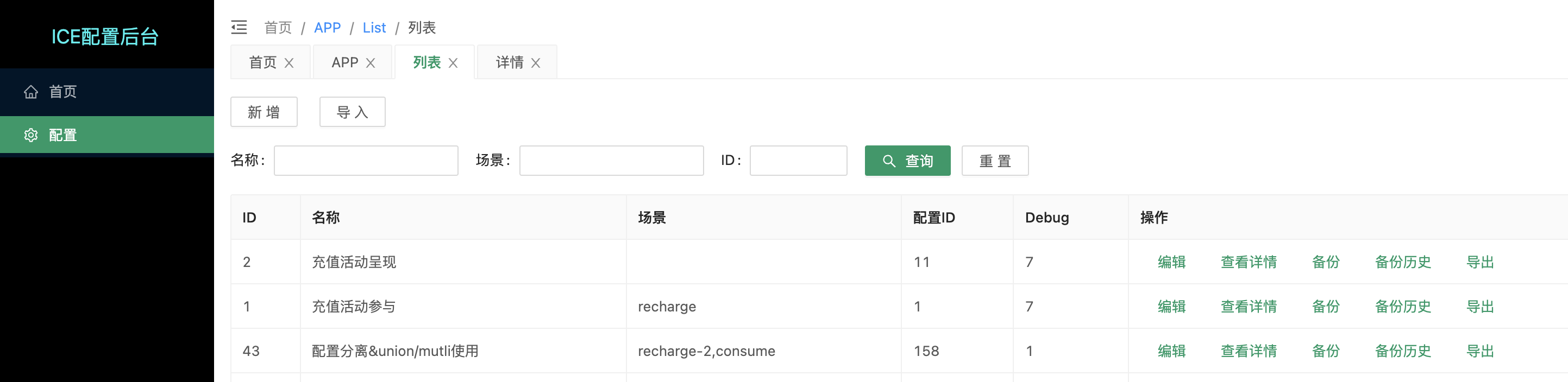Click 导出 for 配置分离&union/mutli使用 row
Viewport: 1568px width, 382px height.
1481,351
